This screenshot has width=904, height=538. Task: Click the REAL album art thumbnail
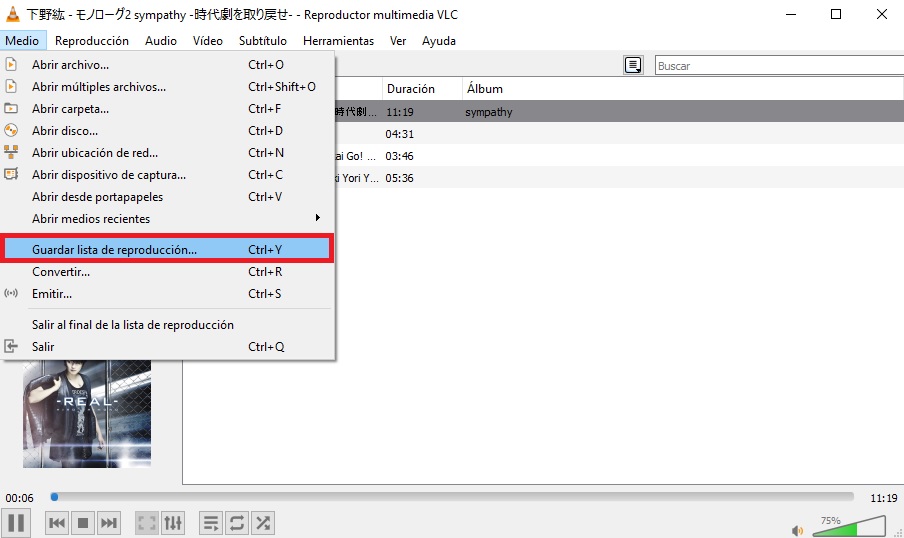(x=87, y=413)
